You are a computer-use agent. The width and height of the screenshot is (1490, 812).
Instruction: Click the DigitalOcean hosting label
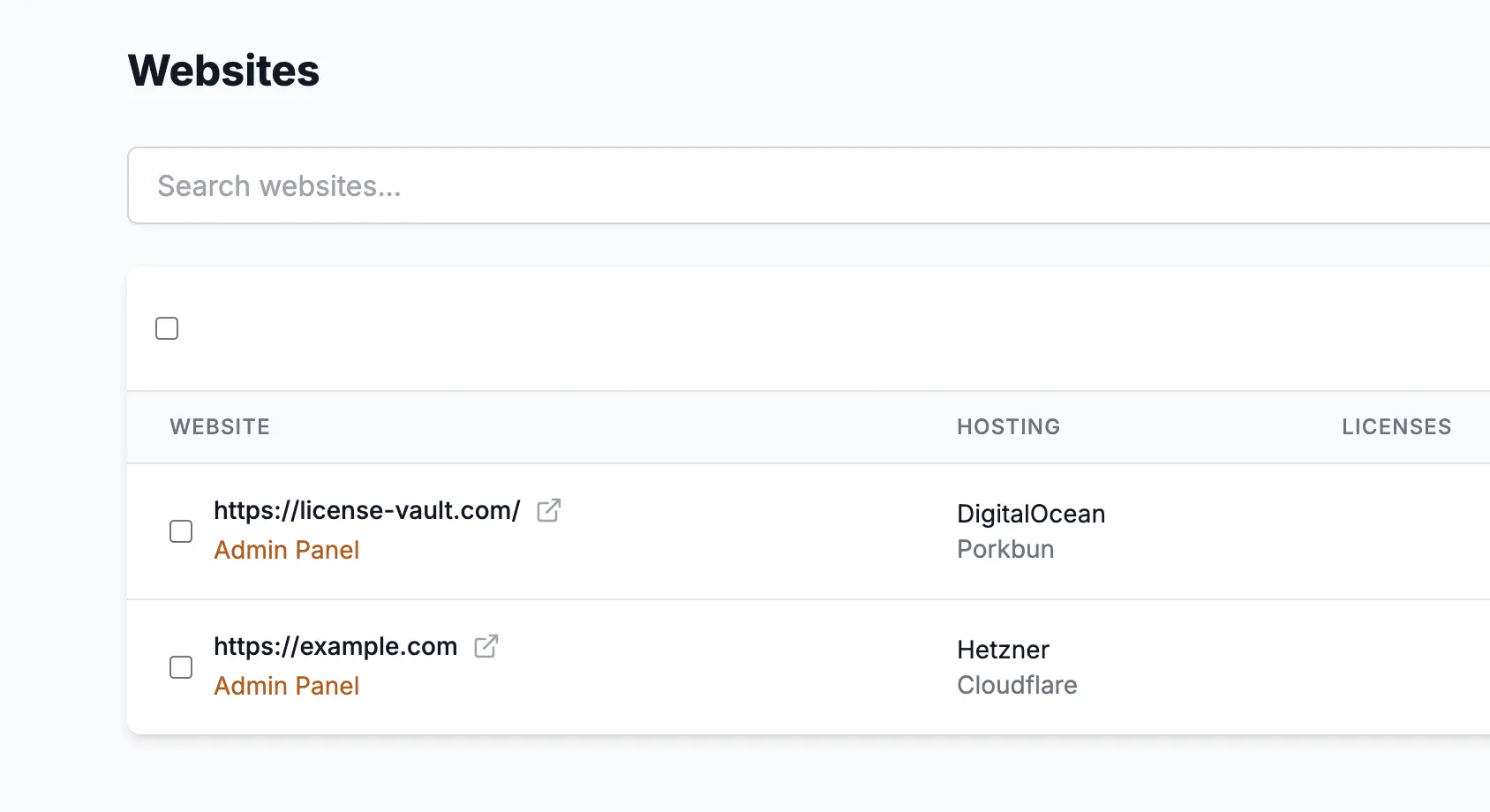[x=1030, y=514]
